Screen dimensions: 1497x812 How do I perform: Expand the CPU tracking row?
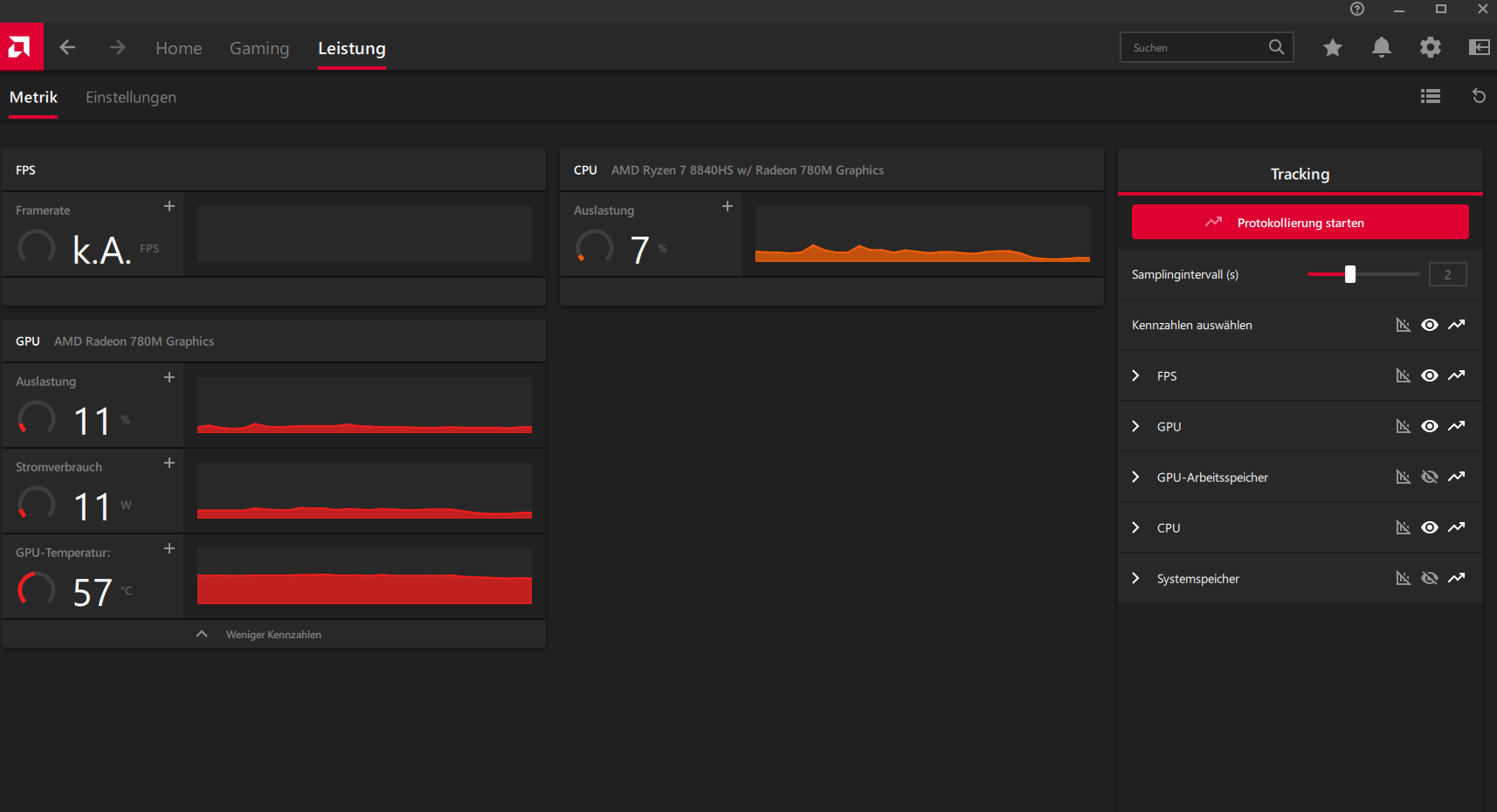(1135, 527)
